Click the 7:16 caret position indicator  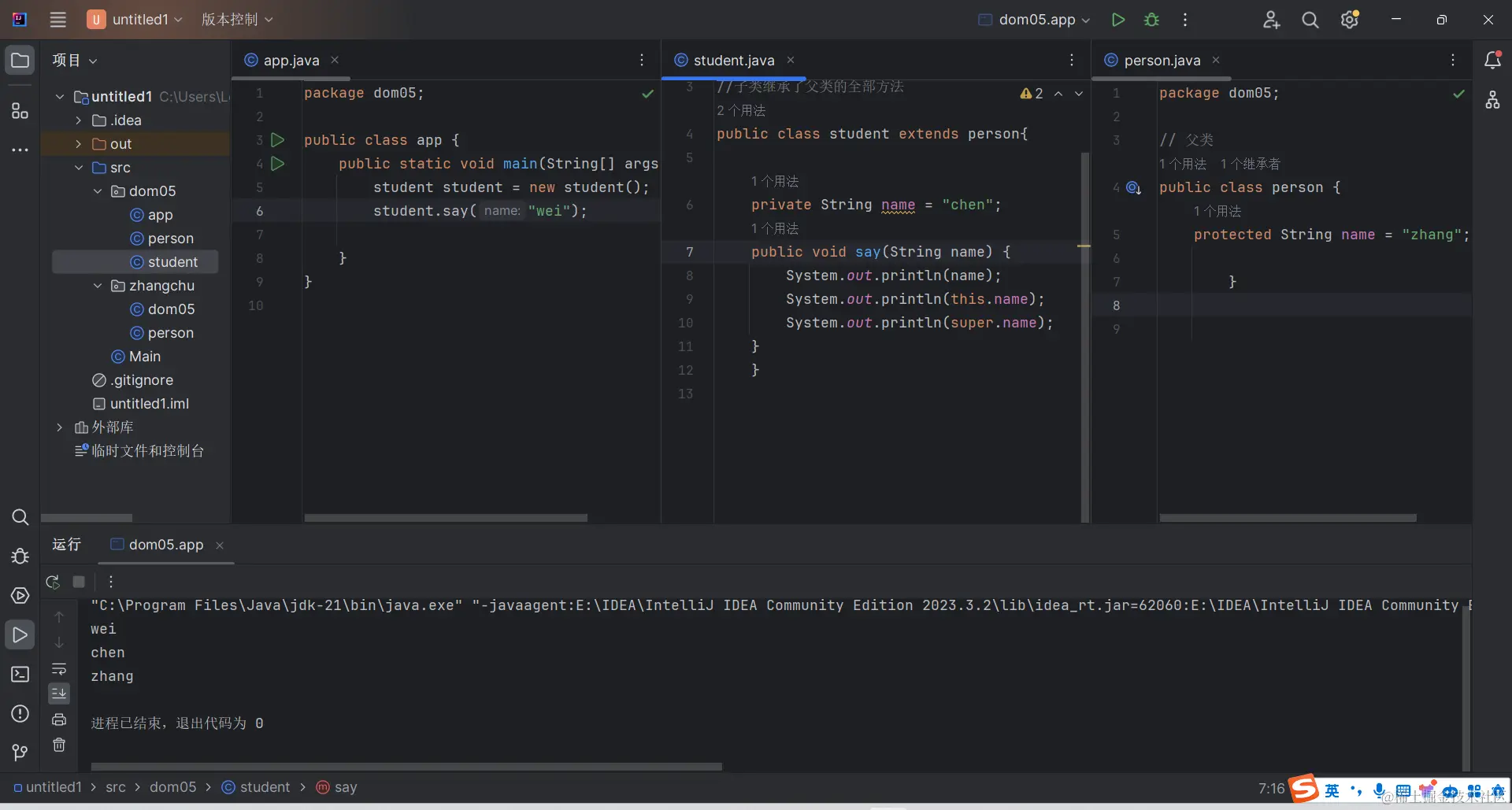point(1271,788)
